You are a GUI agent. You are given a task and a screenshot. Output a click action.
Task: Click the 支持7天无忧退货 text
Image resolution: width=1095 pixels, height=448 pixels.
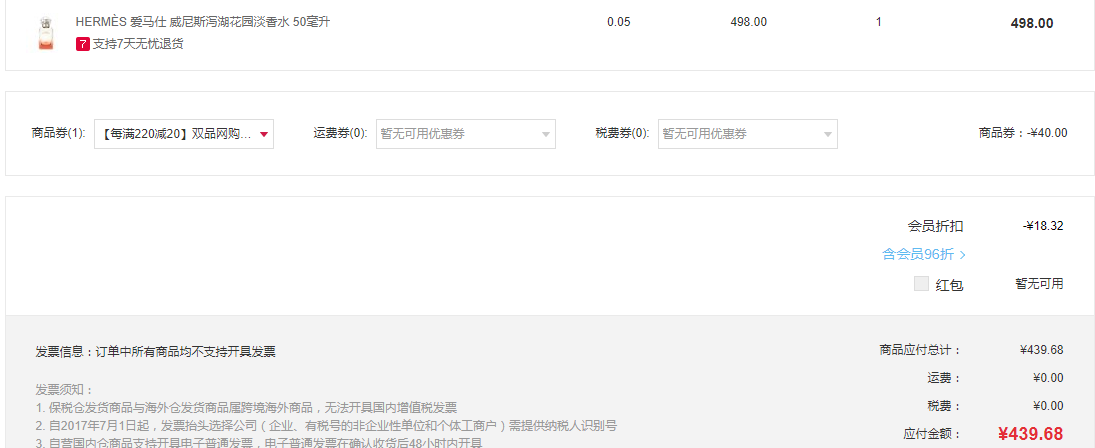(138, 44)
